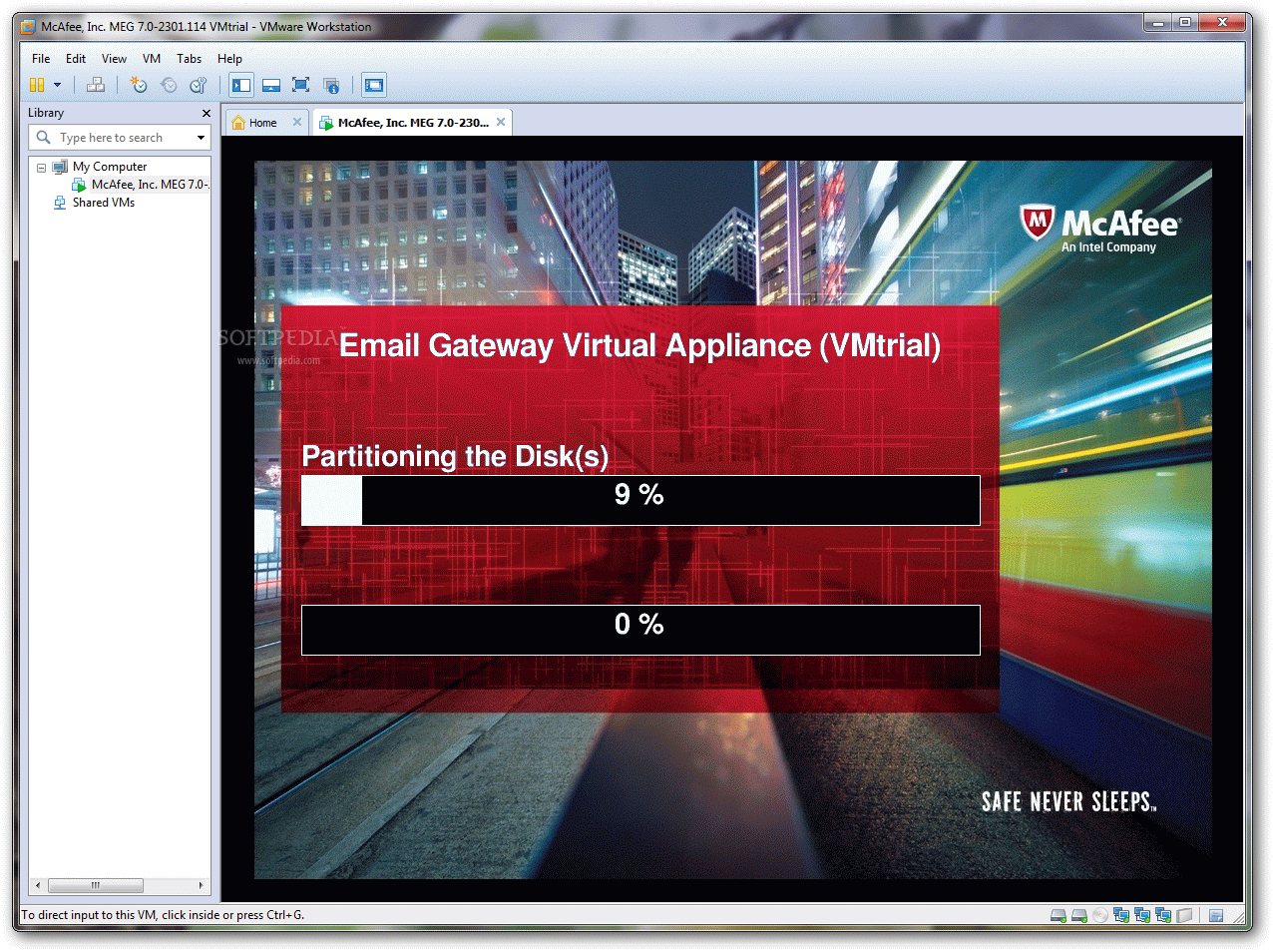Select Shared VMs in the library tree

[104, 203]
